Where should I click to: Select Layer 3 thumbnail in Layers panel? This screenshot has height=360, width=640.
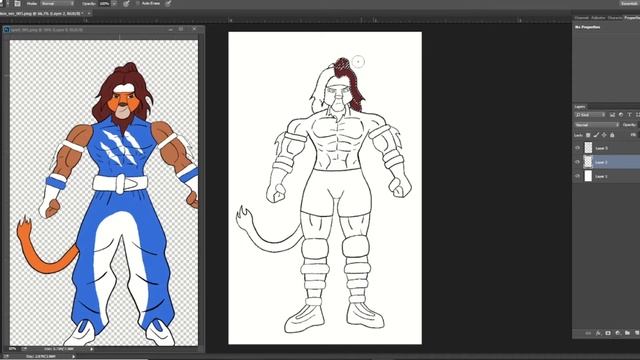pyautogui.click(x=588, y=148)
